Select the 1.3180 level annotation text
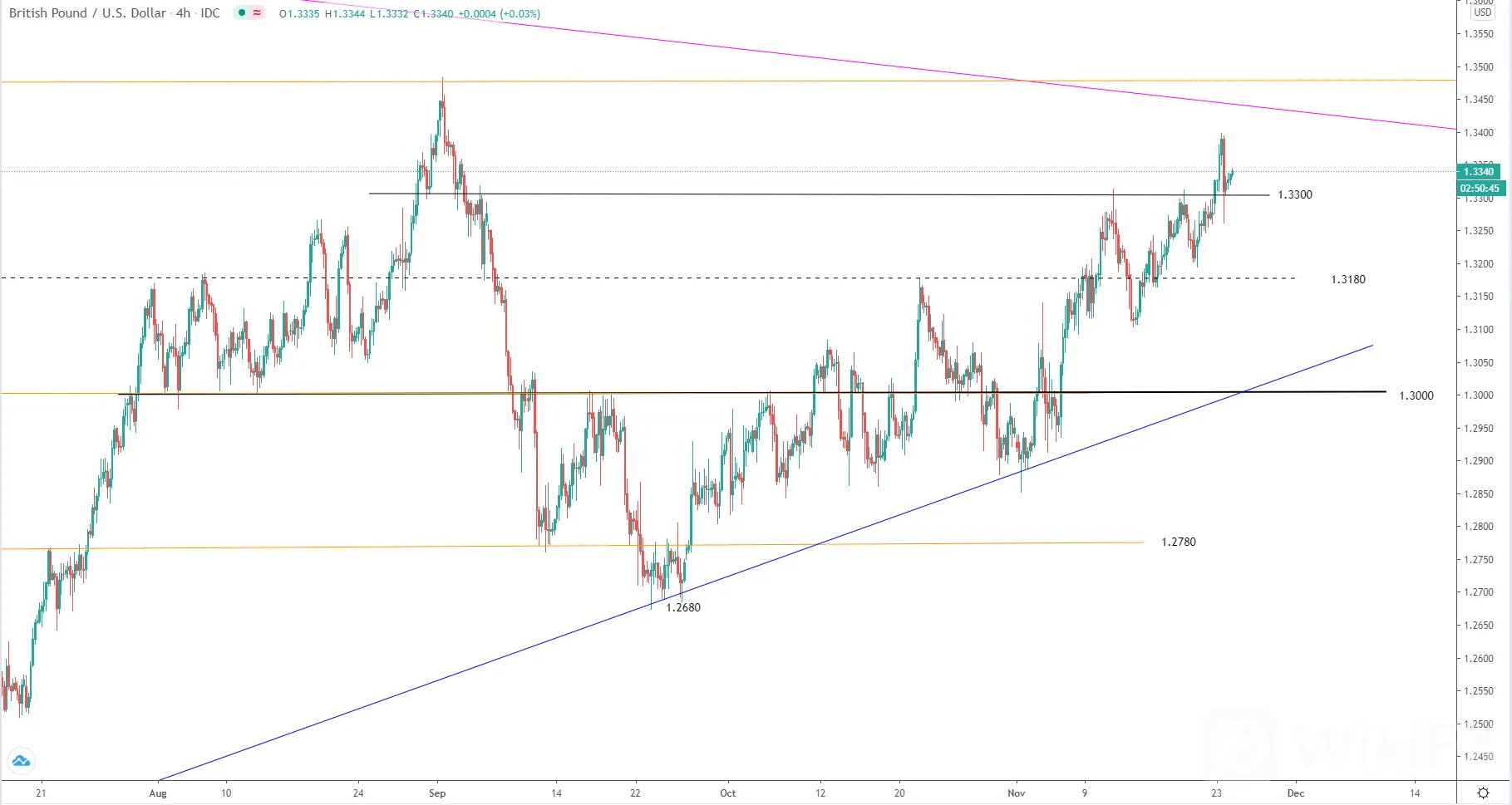1512x805 pixels. [x=1348, y=279]
